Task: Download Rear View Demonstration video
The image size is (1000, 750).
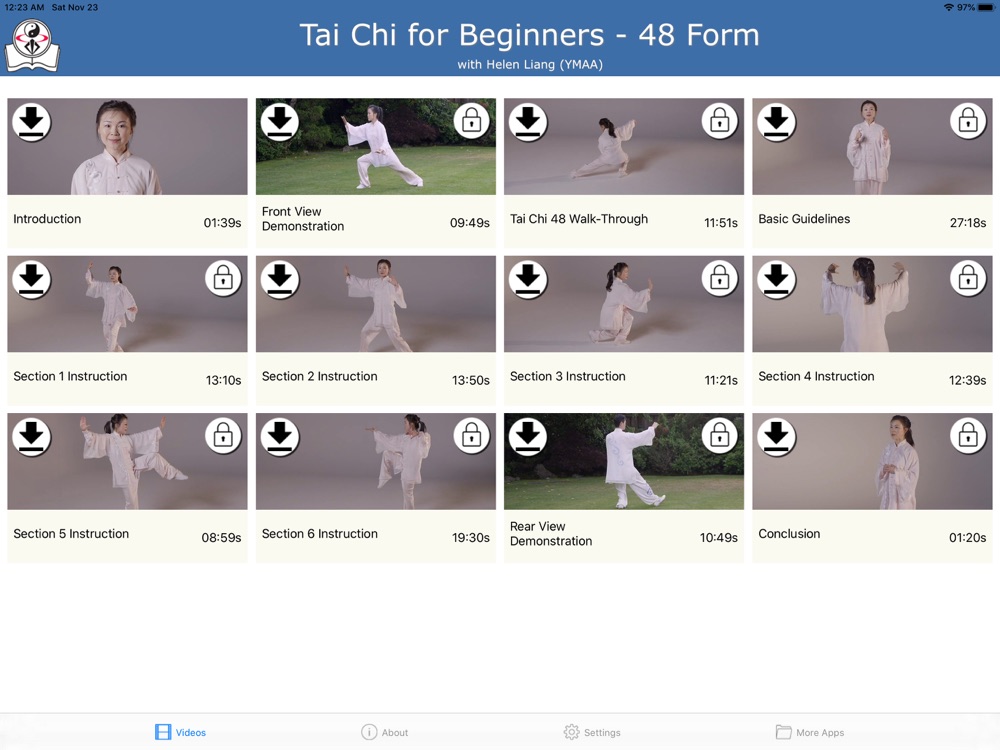Action: (x=528, y=437)
